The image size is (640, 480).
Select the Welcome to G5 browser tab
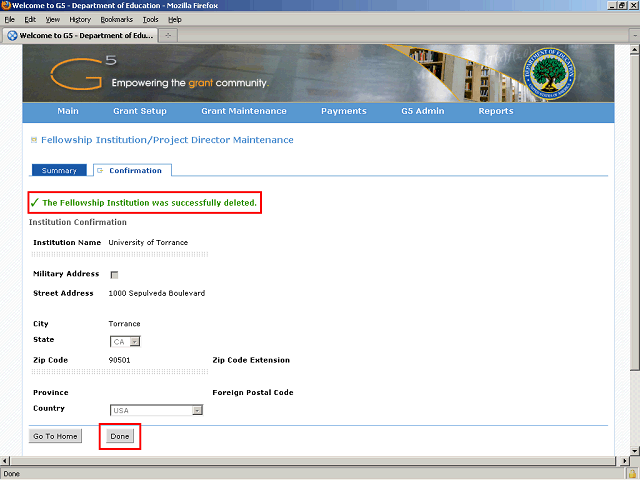tap(80, 36)
